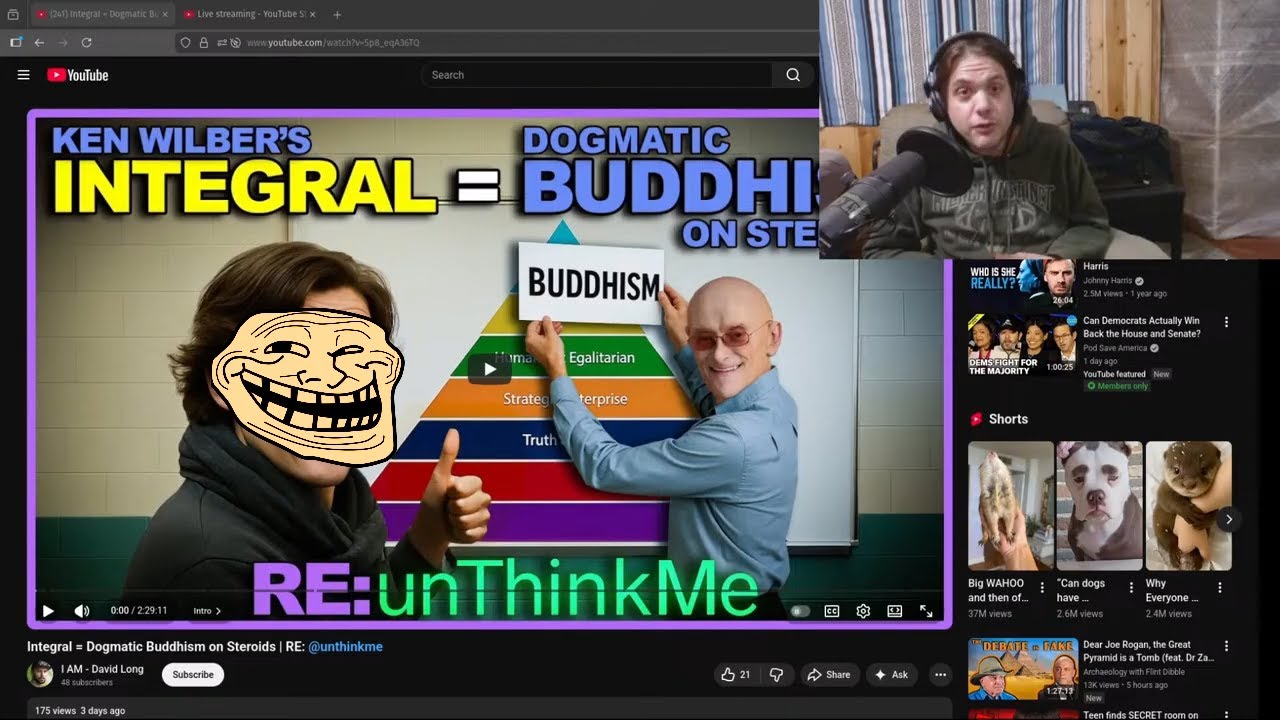Open the Who Is She Really video thumbnail
The height and width of the screenshot is (720, 1280).
[1022, 283]
